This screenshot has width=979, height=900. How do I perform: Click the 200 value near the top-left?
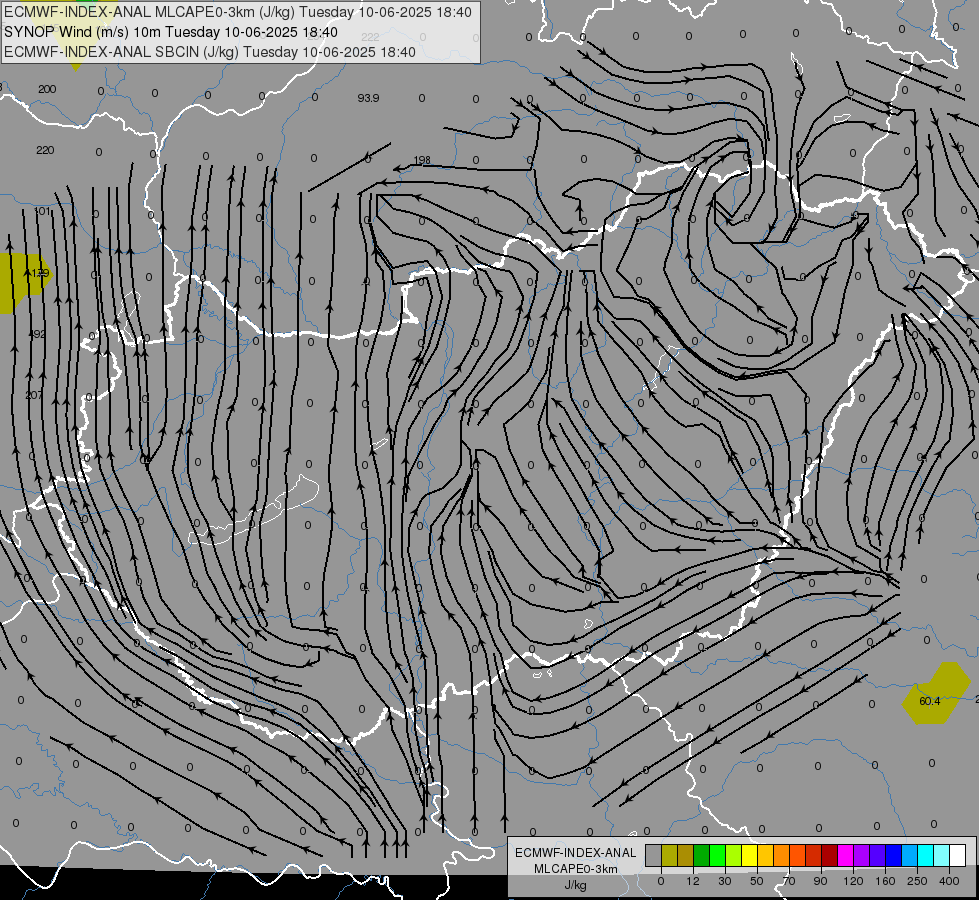coord(47,89)
